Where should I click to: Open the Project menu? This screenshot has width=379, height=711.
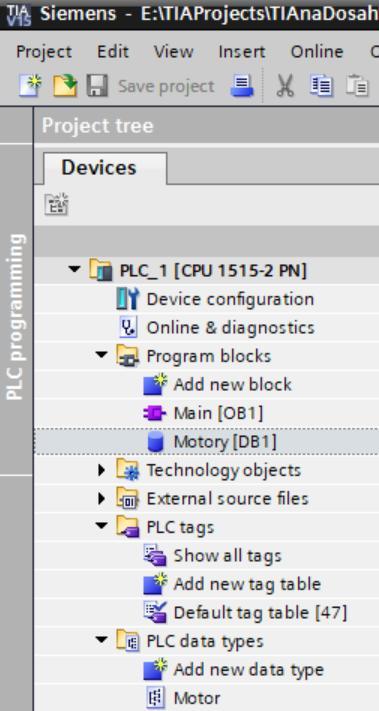[44, 52]
